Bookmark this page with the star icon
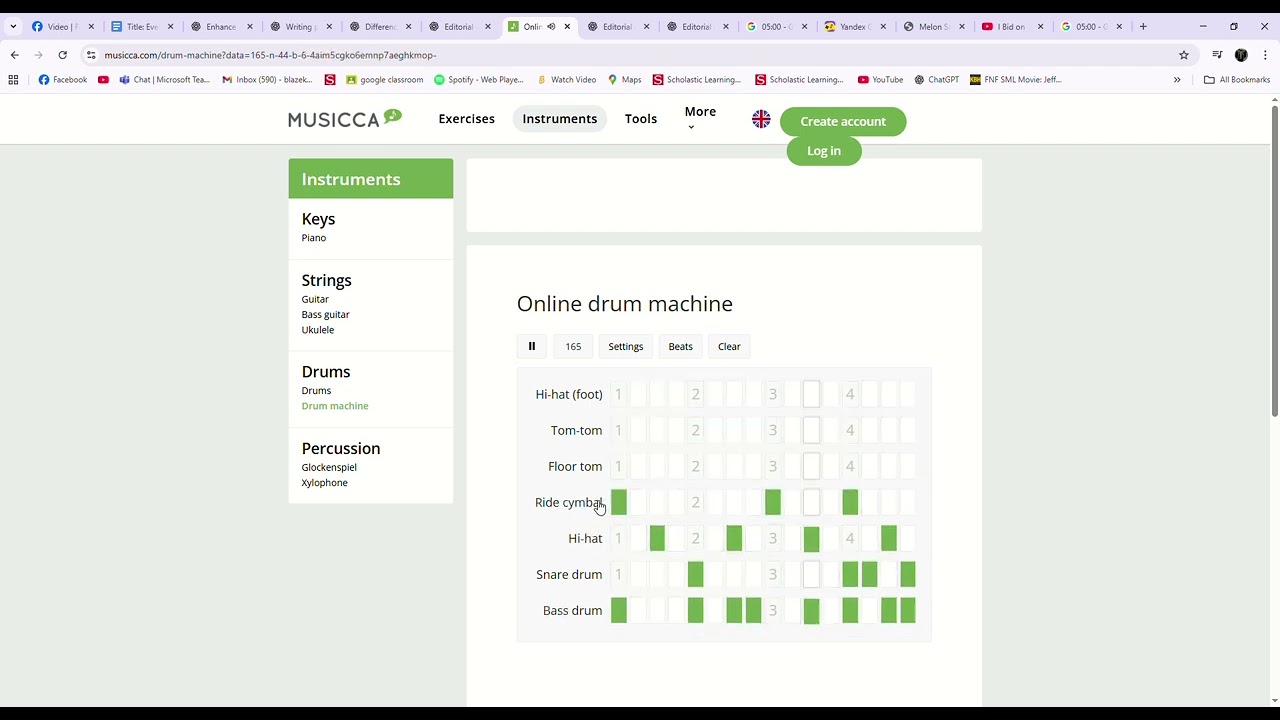This screenshot has width=1280, height=720. click(1184, 55)
